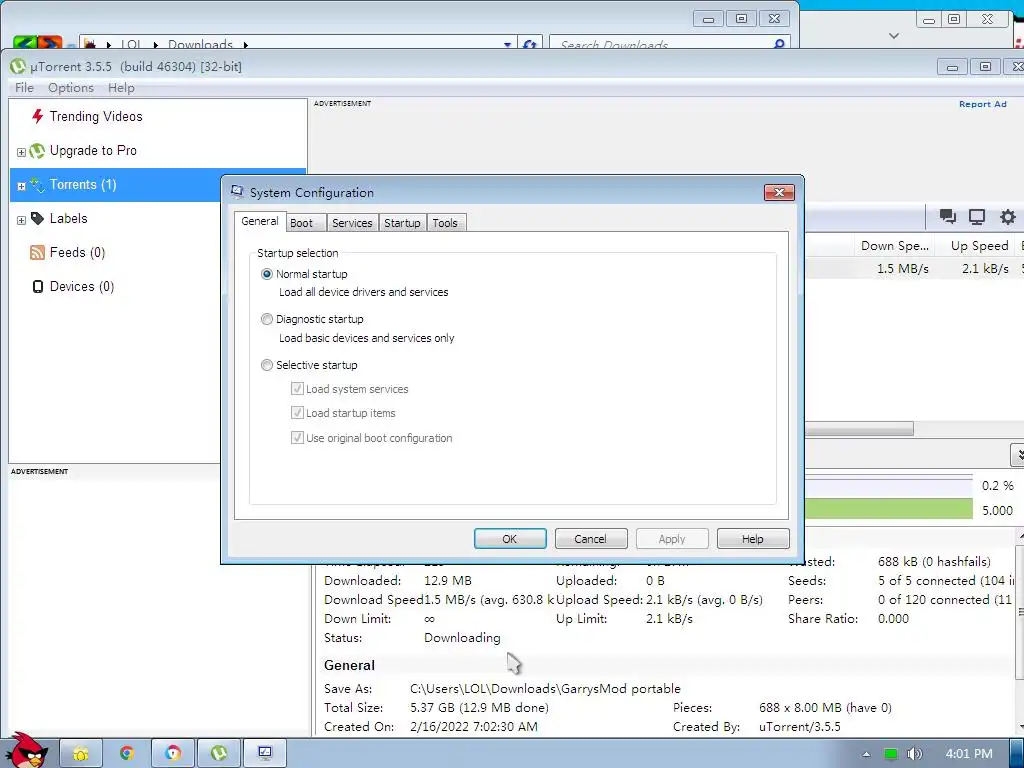This screenshot has width=1024, height=768.
Task: Click the 1.5 MB/s down speed cell
Action: pyautogui.click(x=903, y=269)
